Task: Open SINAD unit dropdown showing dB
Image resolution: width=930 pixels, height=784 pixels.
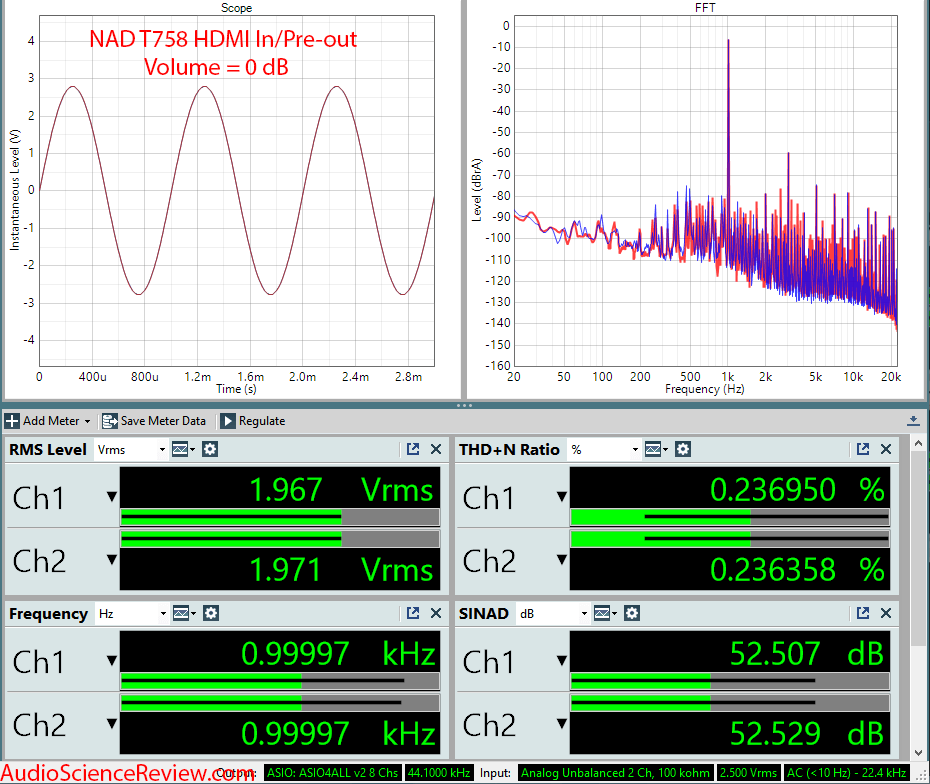Action: [553, 613]
